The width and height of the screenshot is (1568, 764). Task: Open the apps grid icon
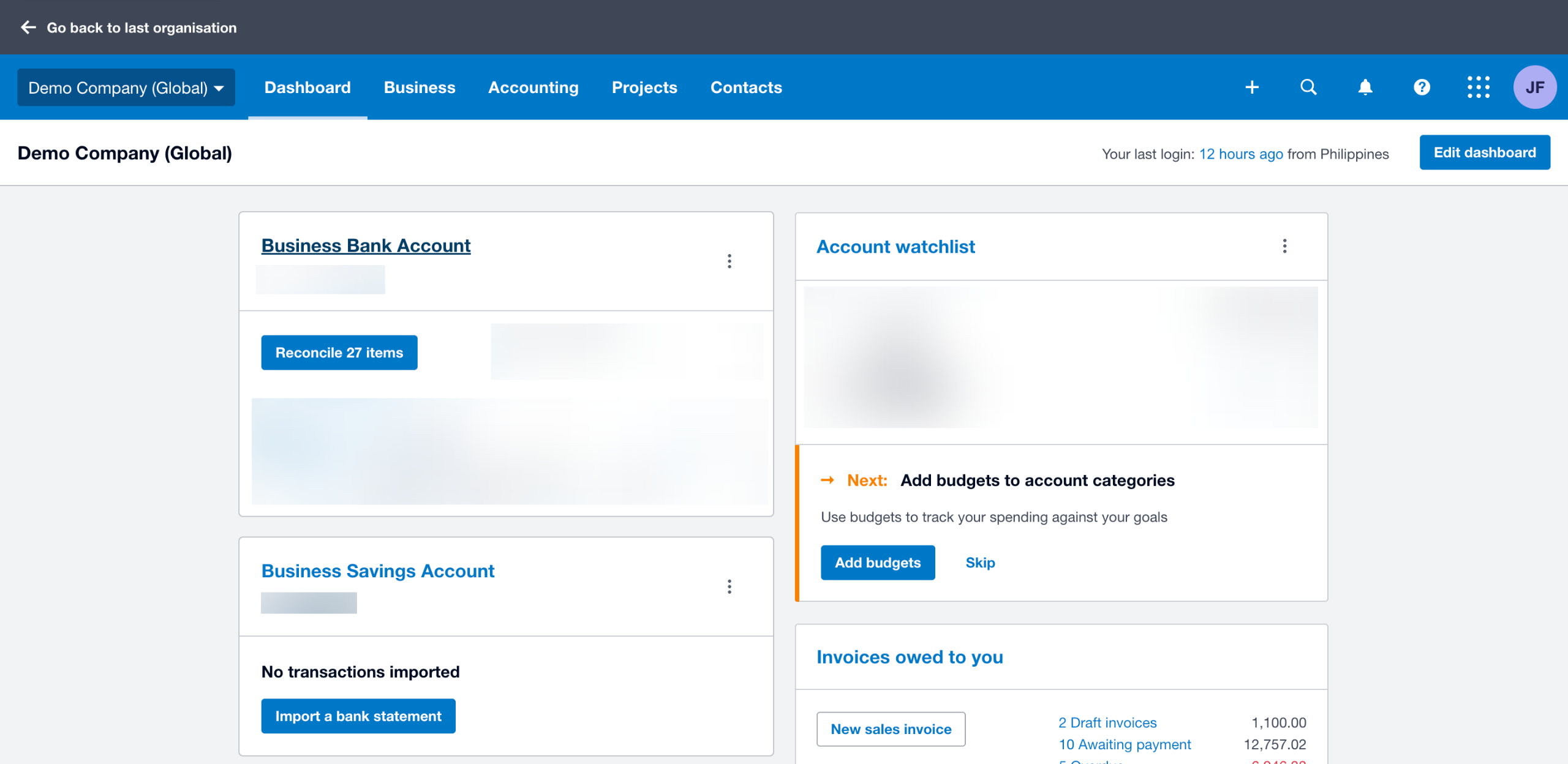coord(1478,88)
